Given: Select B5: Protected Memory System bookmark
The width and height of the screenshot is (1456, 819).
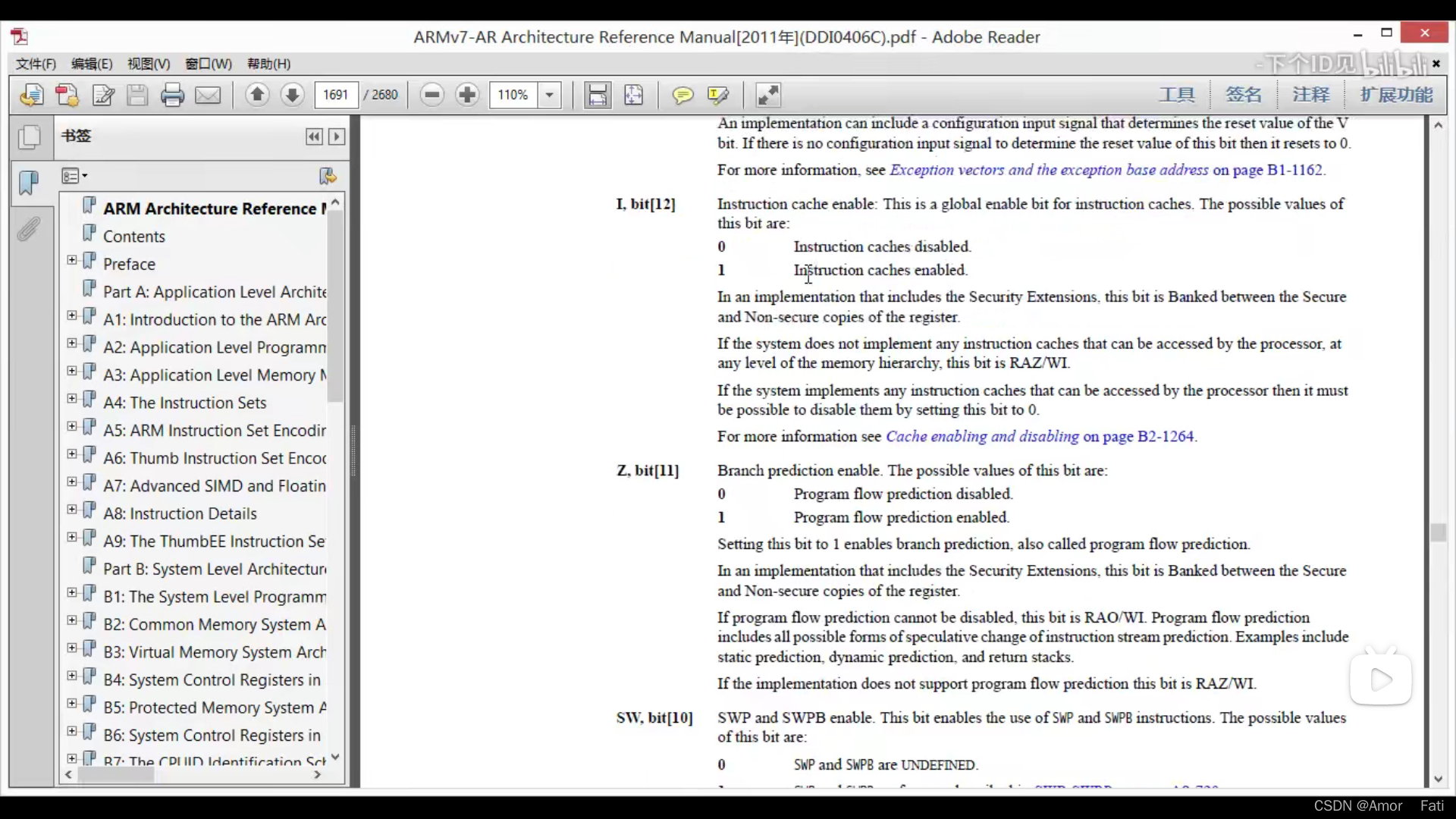Looking at the screenshot, I should [x=215, y=708].
